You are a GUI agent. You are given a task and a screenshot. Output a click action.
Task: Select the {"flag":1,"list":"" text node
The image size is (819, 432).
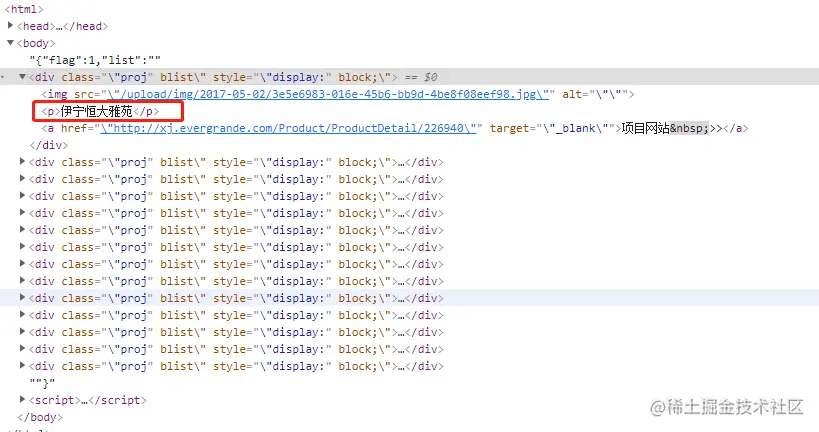(x=95, y=60)
